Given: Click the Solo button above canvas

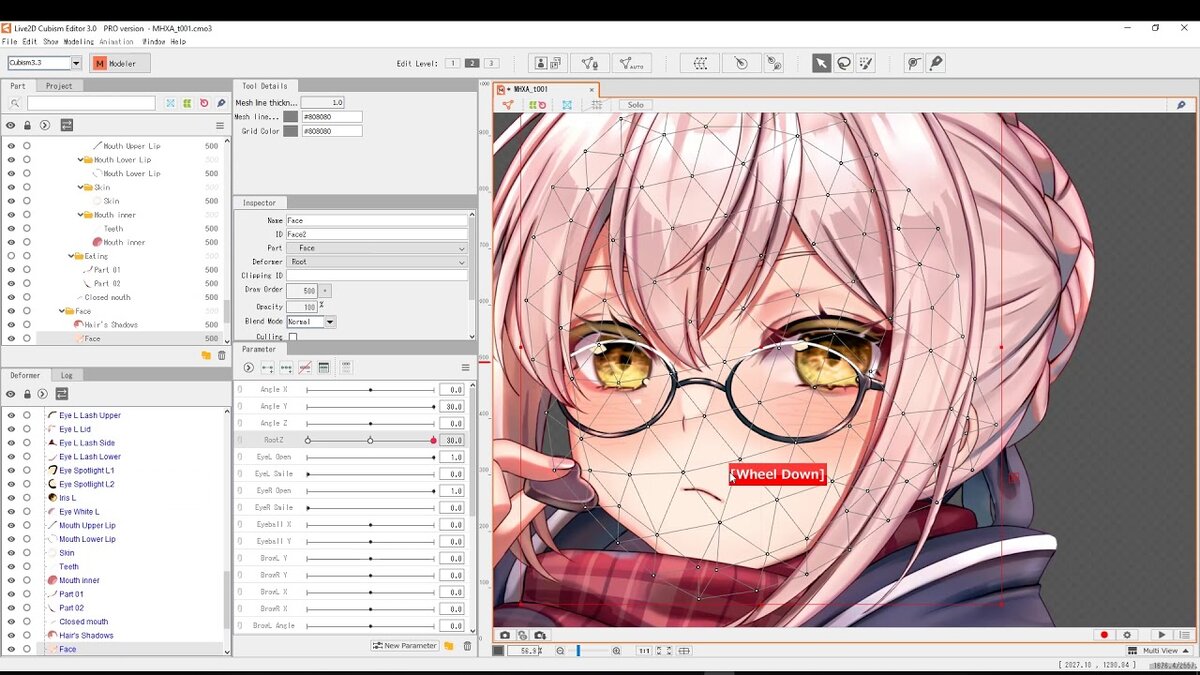Looking at the screenshot, I should click(635, 105).
